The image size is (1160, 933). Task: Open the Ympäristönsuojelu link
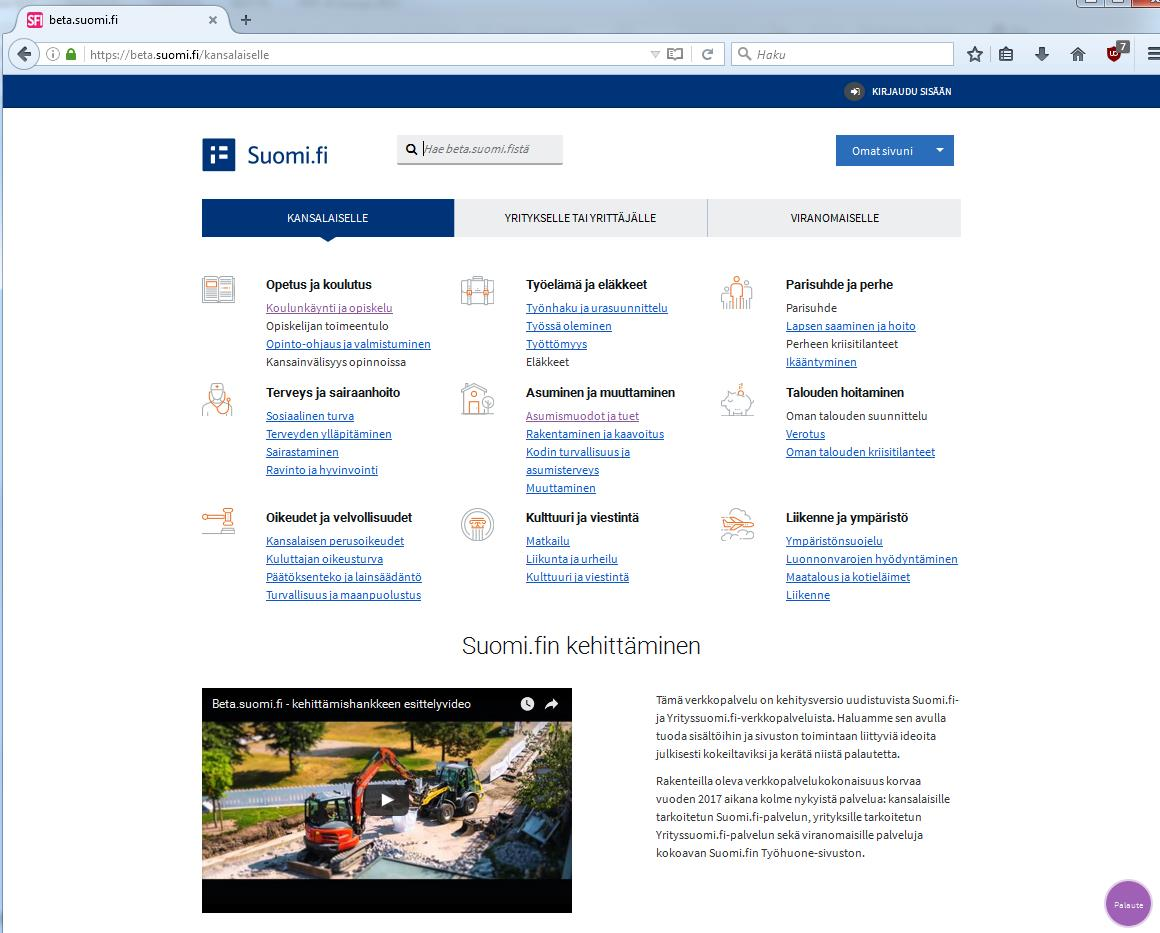click(834, 541)
